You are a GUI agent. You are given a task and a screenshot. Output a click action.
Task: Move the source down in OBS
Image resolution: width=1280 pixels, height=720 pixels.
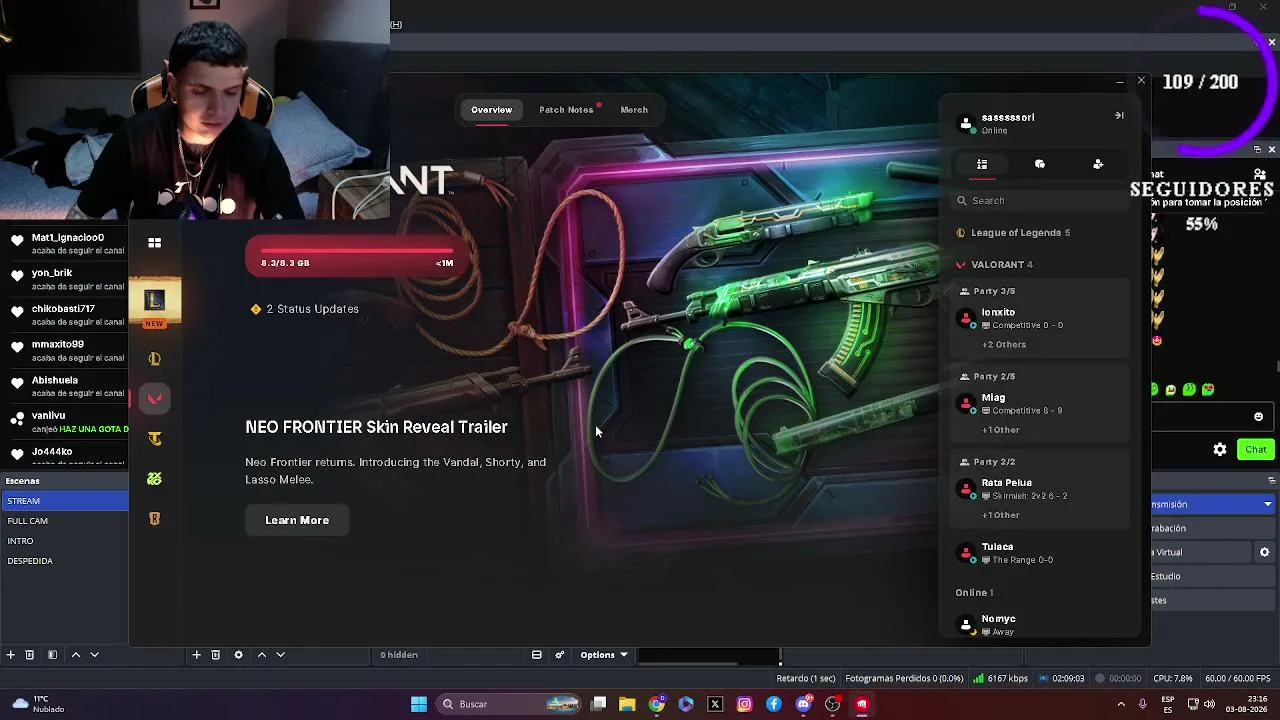click(280, 655)
